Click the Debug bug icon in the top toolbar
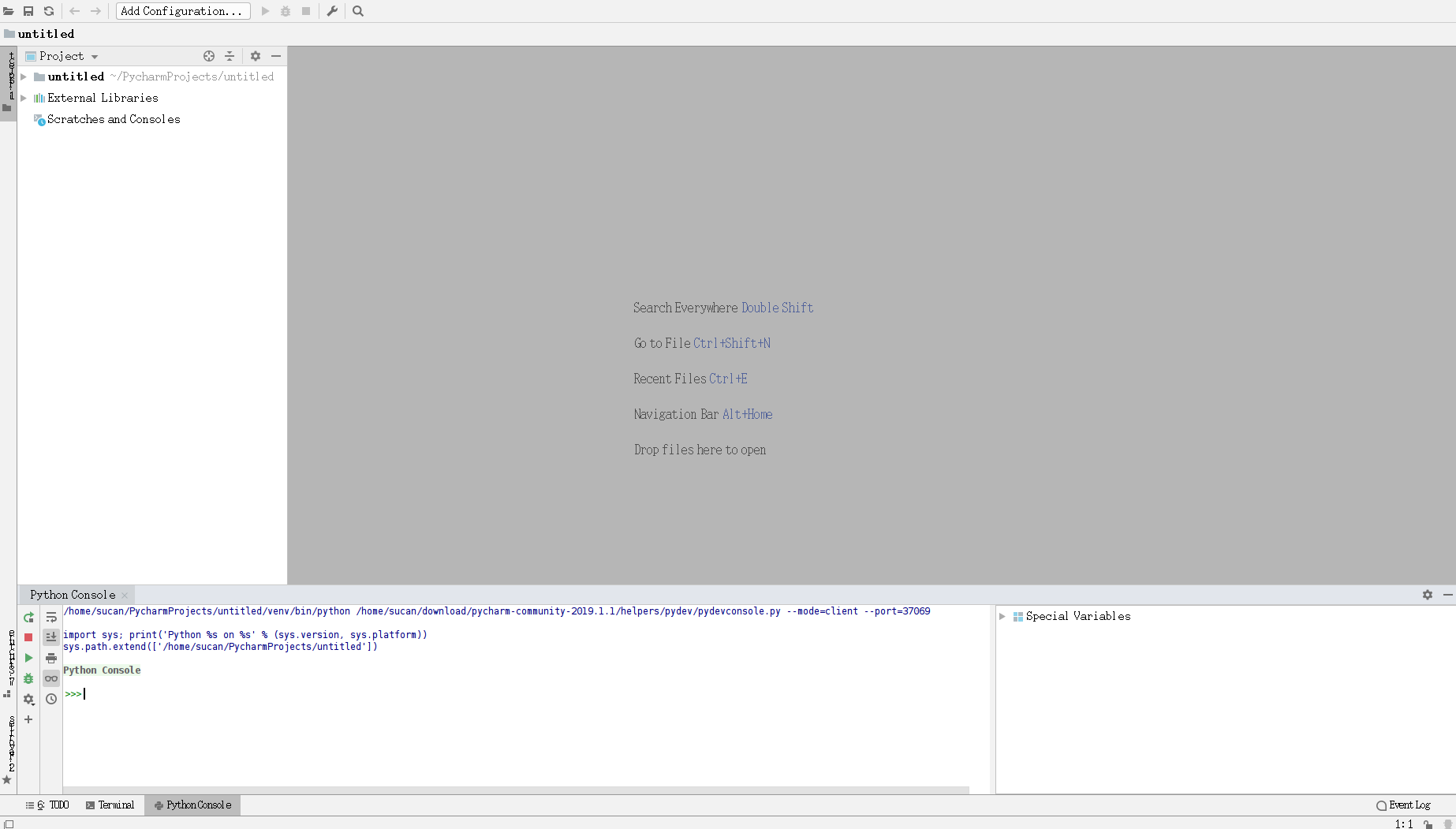 coord(286,11)
